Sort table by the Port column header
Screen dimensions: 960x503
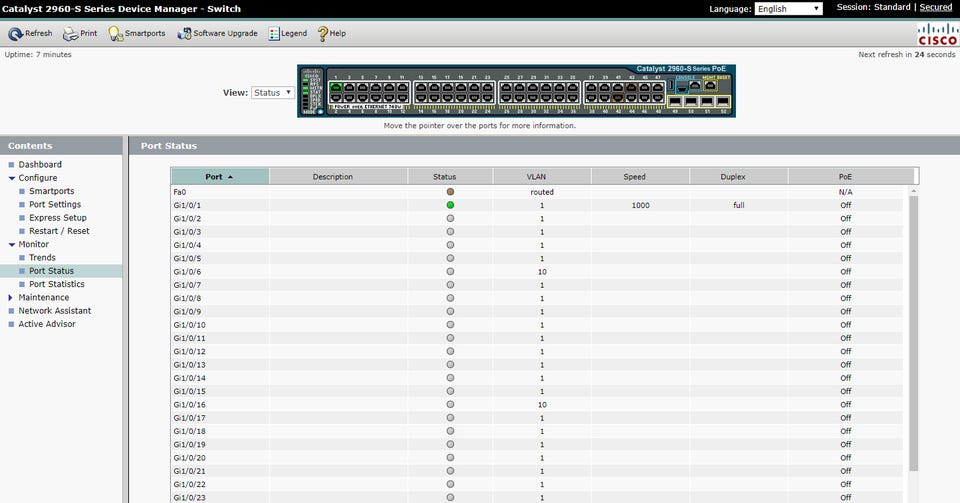[x=219, y=177]
